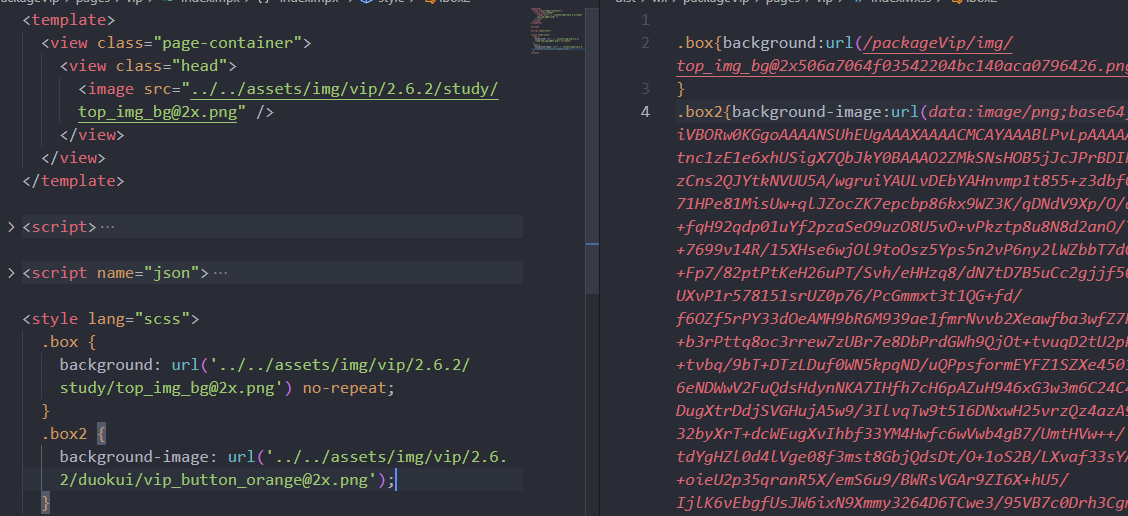The width and height of the screenshot is (1128, 516).
Task: Select line number 4 in right pane
Action: [x=645, y=112]
